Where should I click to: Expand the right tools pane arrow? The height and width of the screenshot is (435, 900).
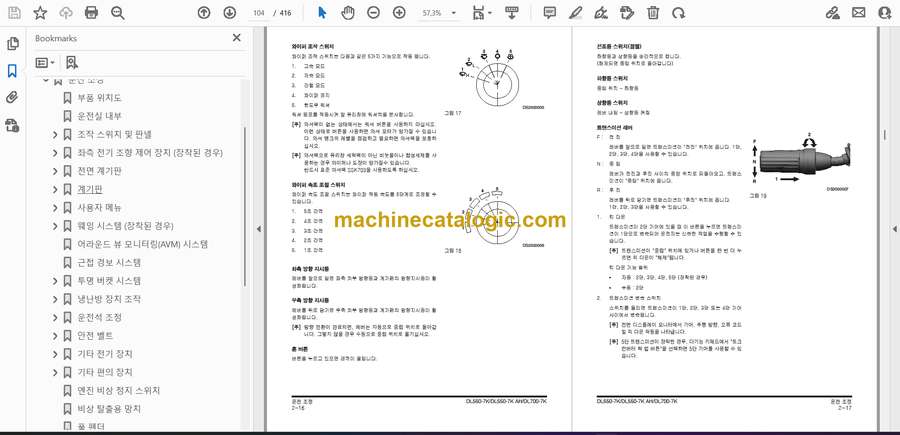(894, 229)
